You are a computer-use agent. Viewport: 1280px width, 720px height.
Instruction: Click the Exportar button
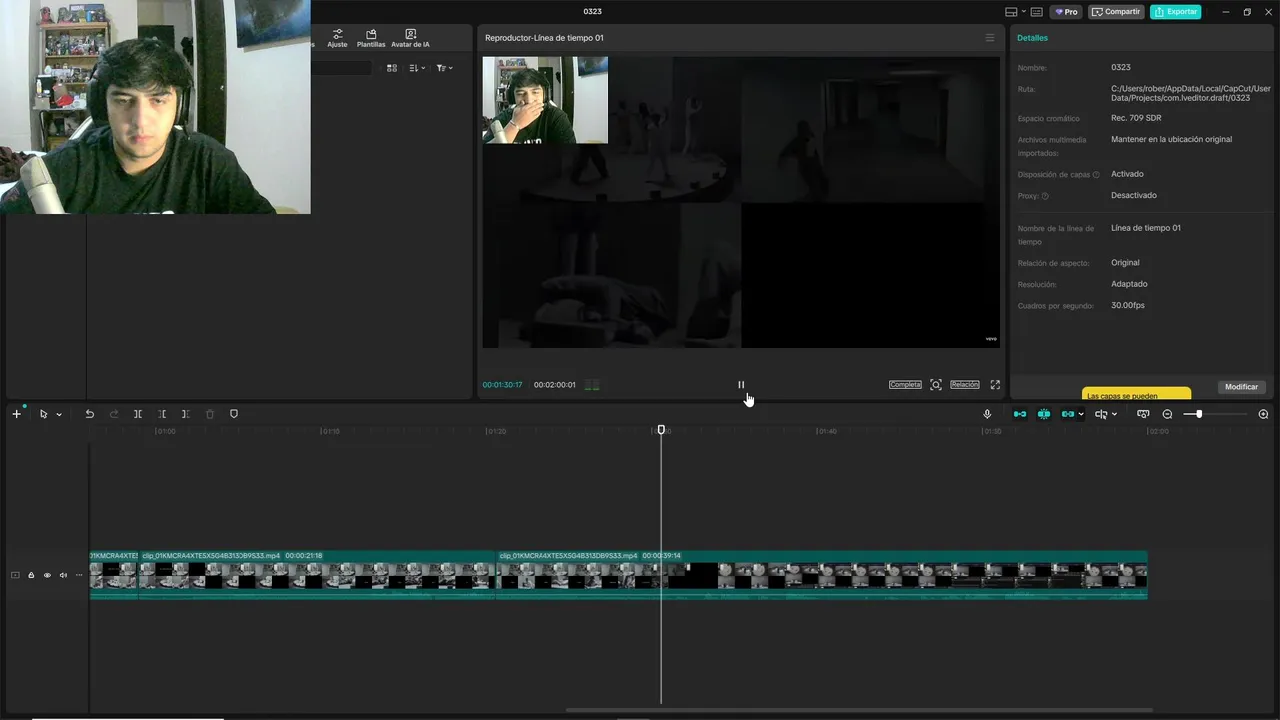pos(1176,12)
